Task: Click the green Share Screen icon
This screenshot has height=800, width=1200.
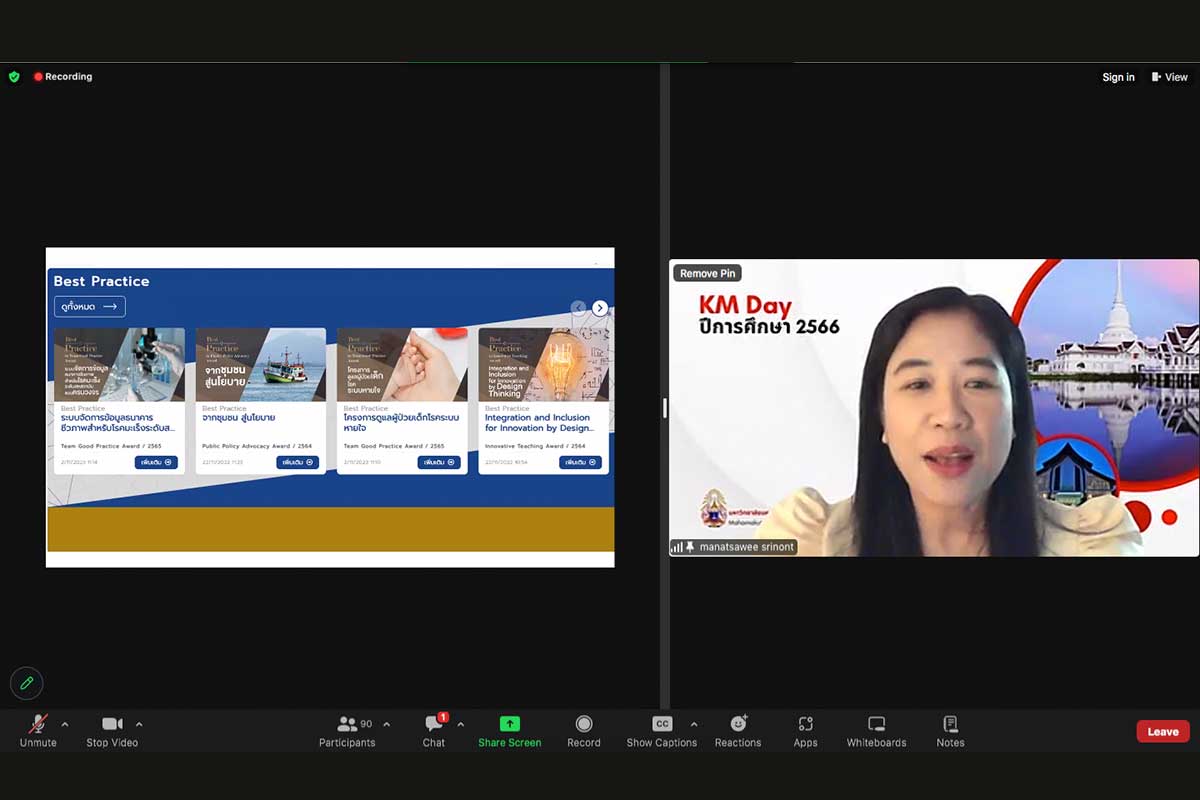Action: pyautogui.click(x=509, y=724)
